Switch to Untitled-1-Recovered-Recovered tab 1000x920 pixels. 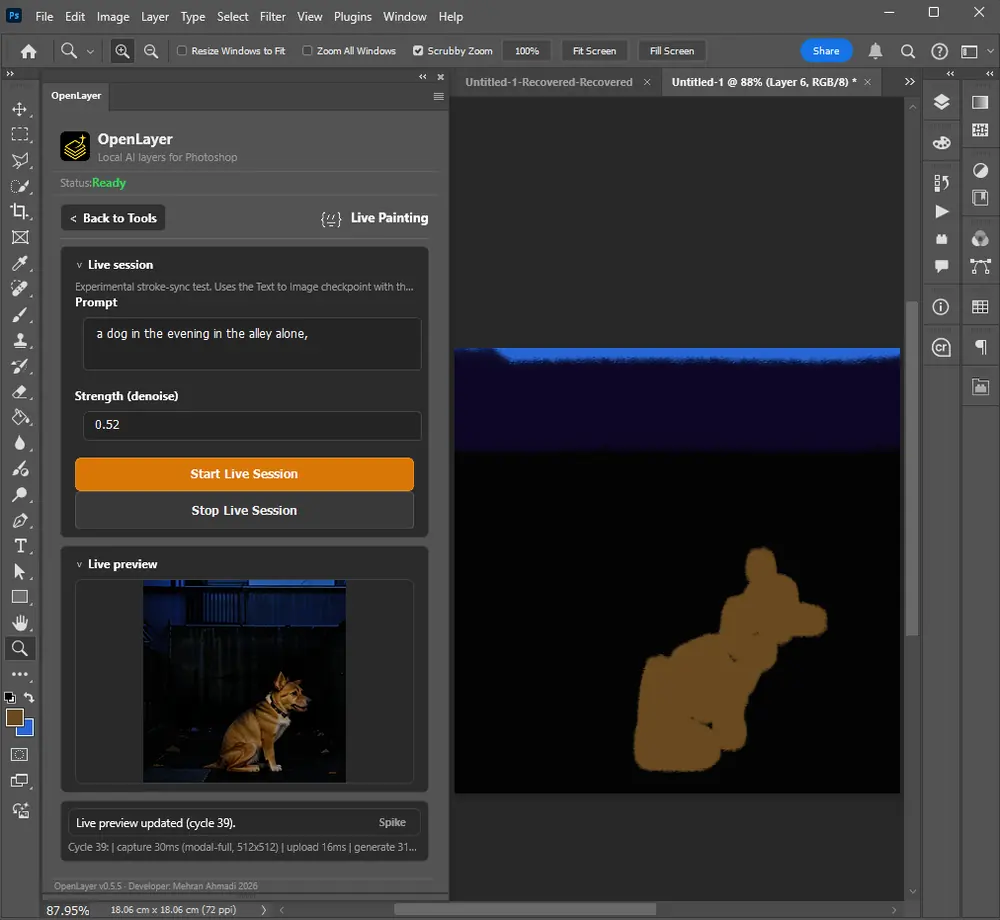click(548, 82)
